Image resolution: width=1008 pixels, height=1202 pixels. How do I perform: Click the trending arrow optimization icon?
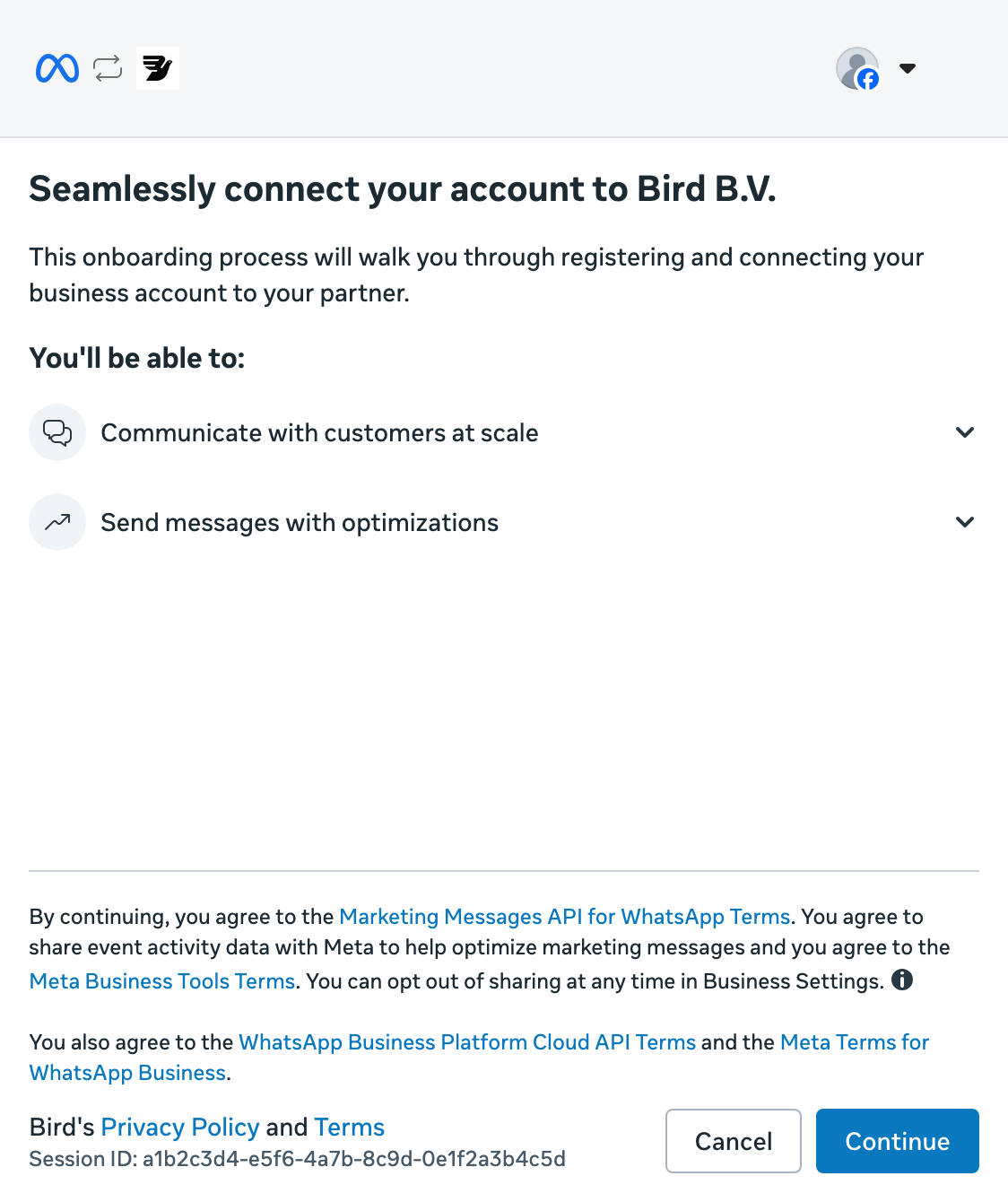click(57, 522)
